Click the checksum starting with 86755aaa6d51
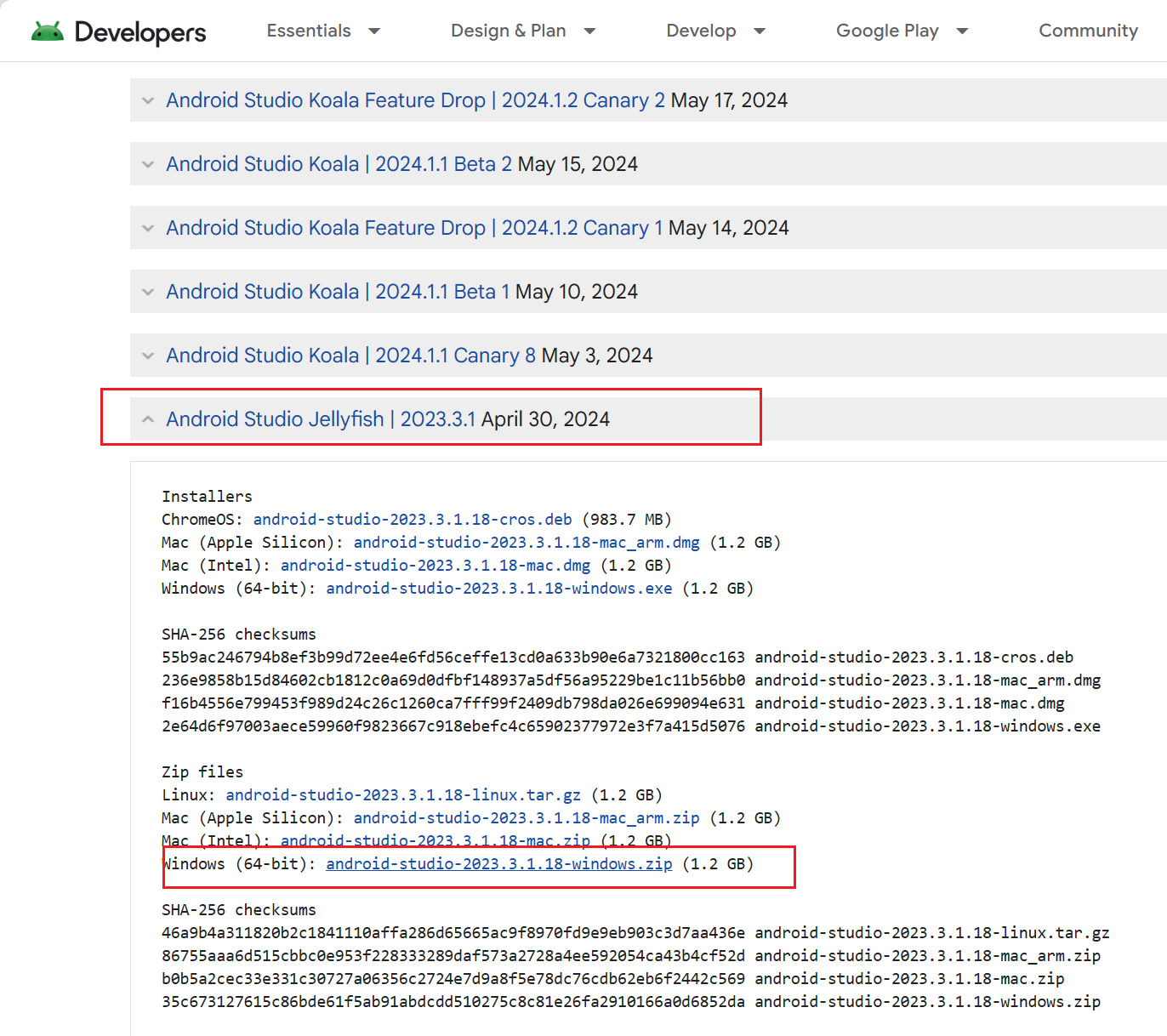This screenshot has width=1167, height=1036. (x=453, y=956)
